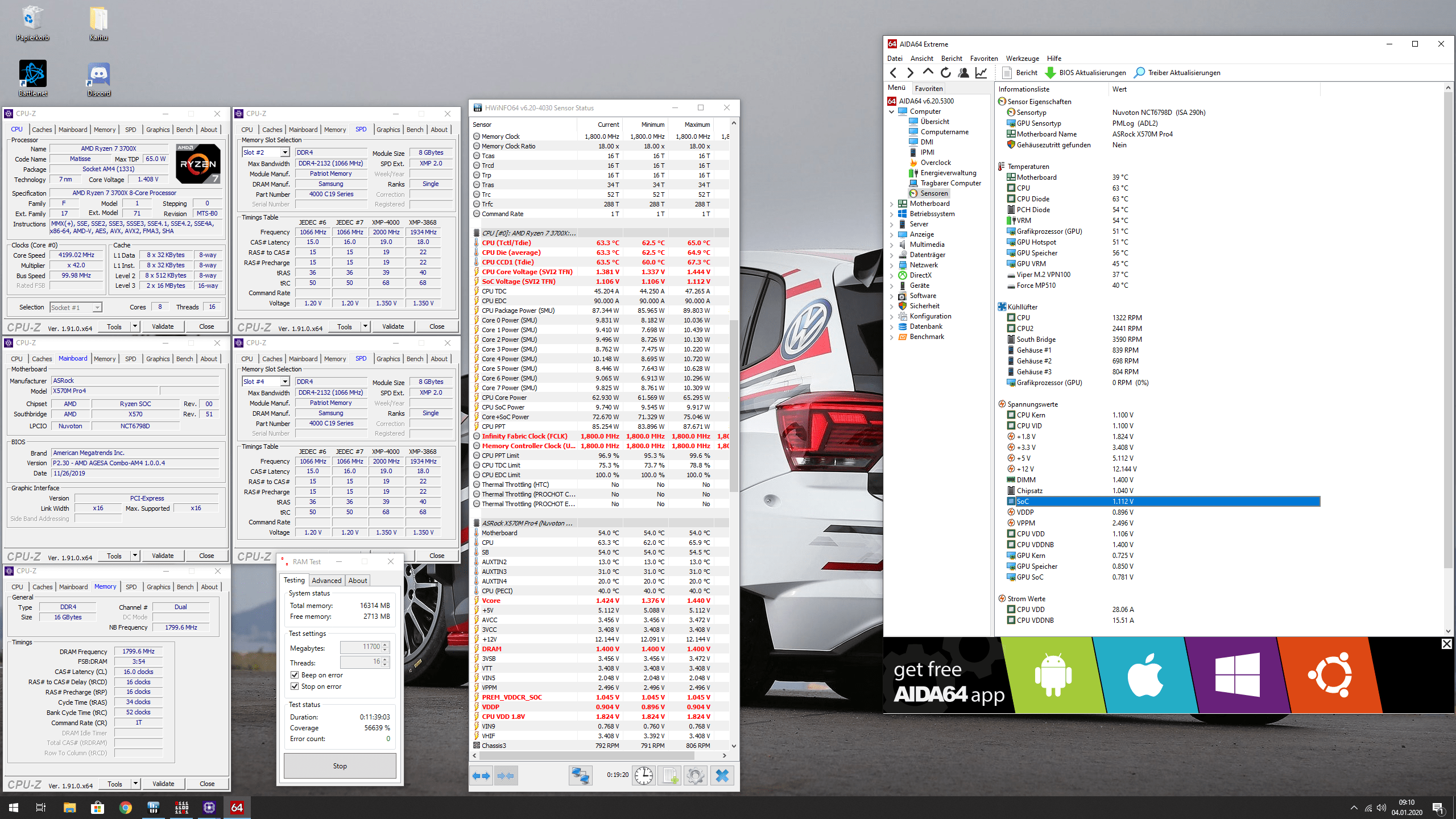Open Tools dropdown arrow in top-left CPU-Z
The image size is (1456, 819).
point(135,326)
